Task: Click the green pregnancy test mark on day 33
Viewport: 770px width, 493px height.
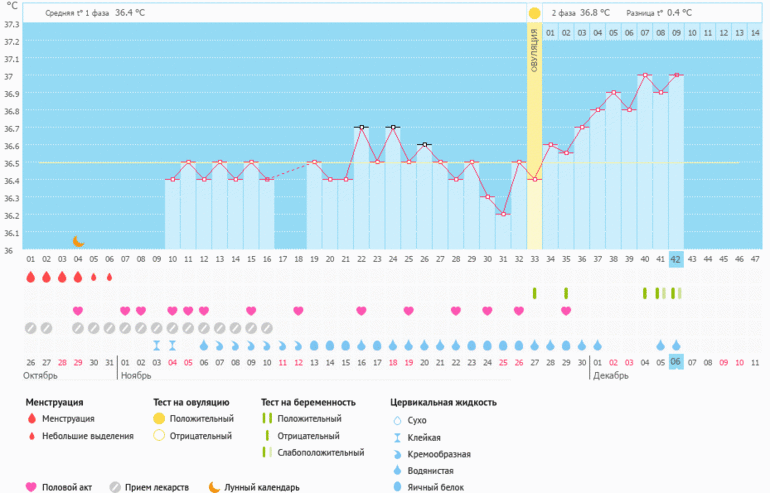Action: [535, 293]
